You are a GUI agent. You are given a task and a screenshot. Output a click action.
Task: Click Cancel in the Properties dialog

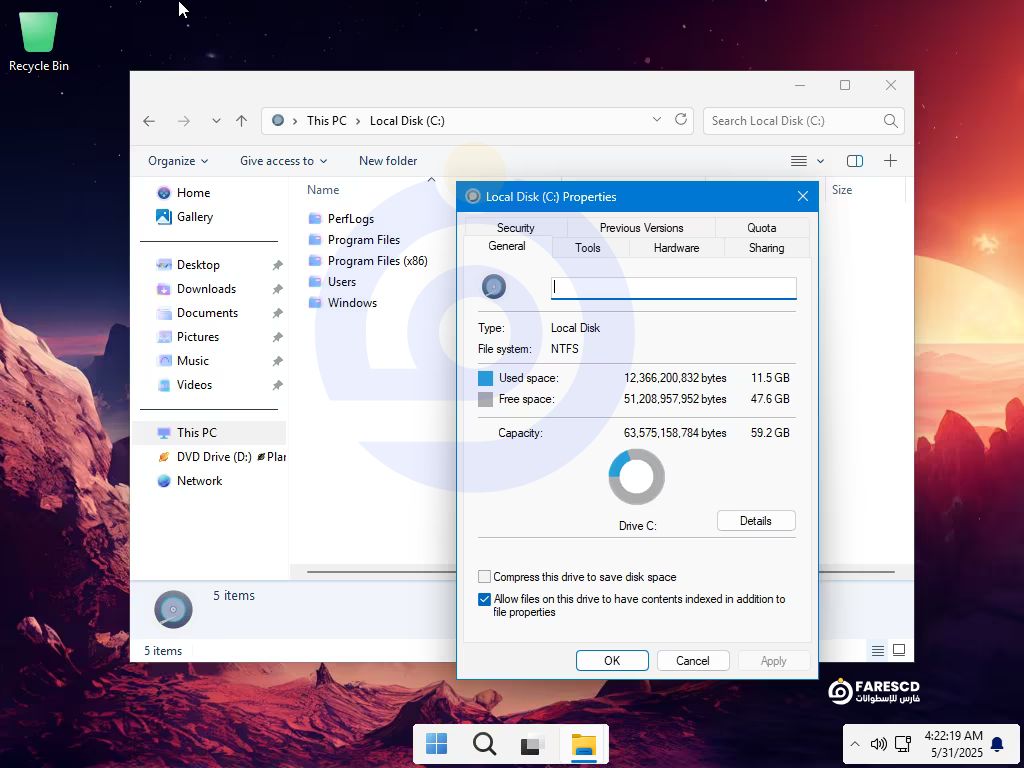692,660
